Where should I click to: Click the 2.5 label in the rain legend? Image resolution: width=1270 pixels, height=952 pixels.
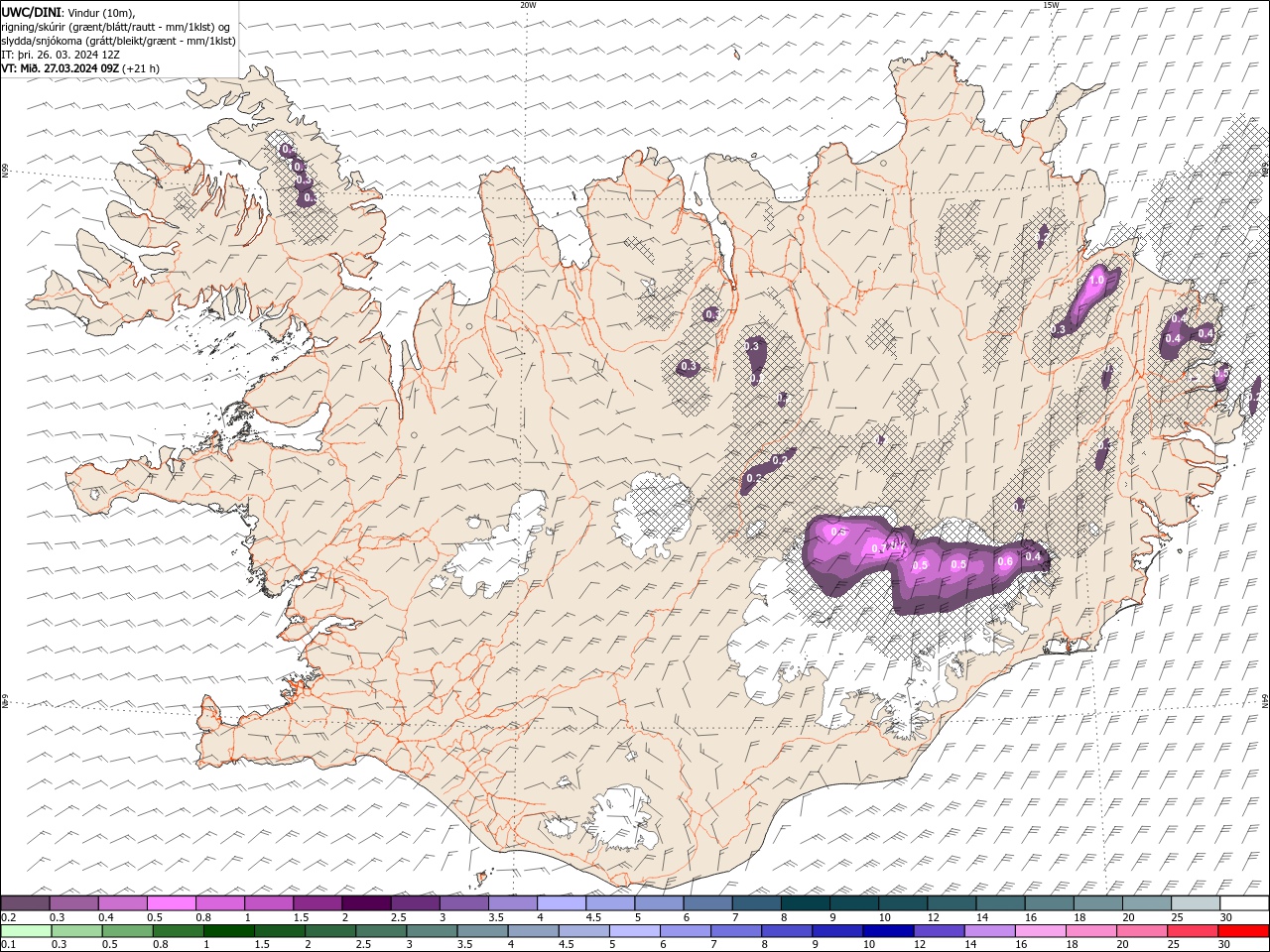point(363,945)
